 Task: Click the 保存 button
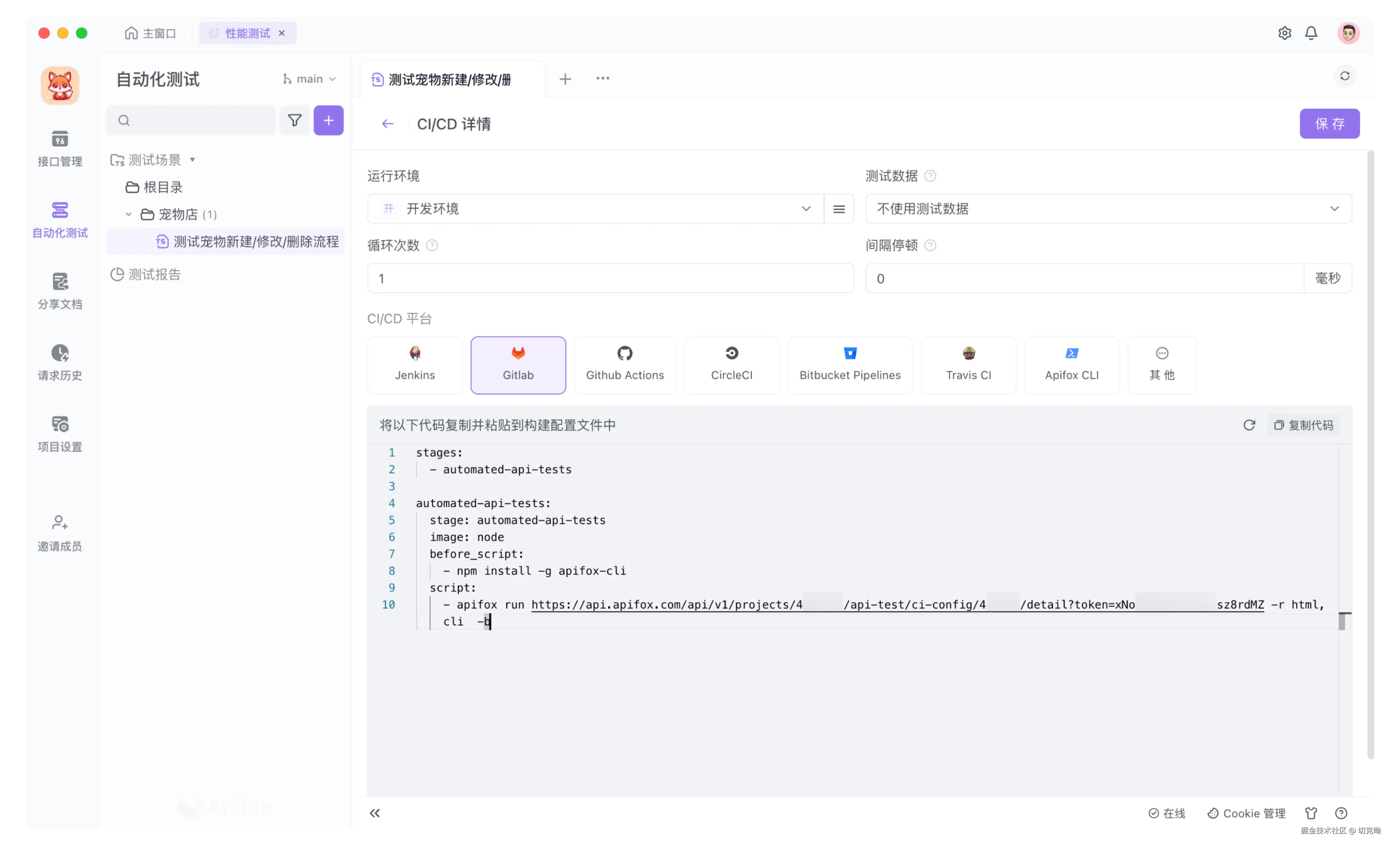click(1329, 124)
